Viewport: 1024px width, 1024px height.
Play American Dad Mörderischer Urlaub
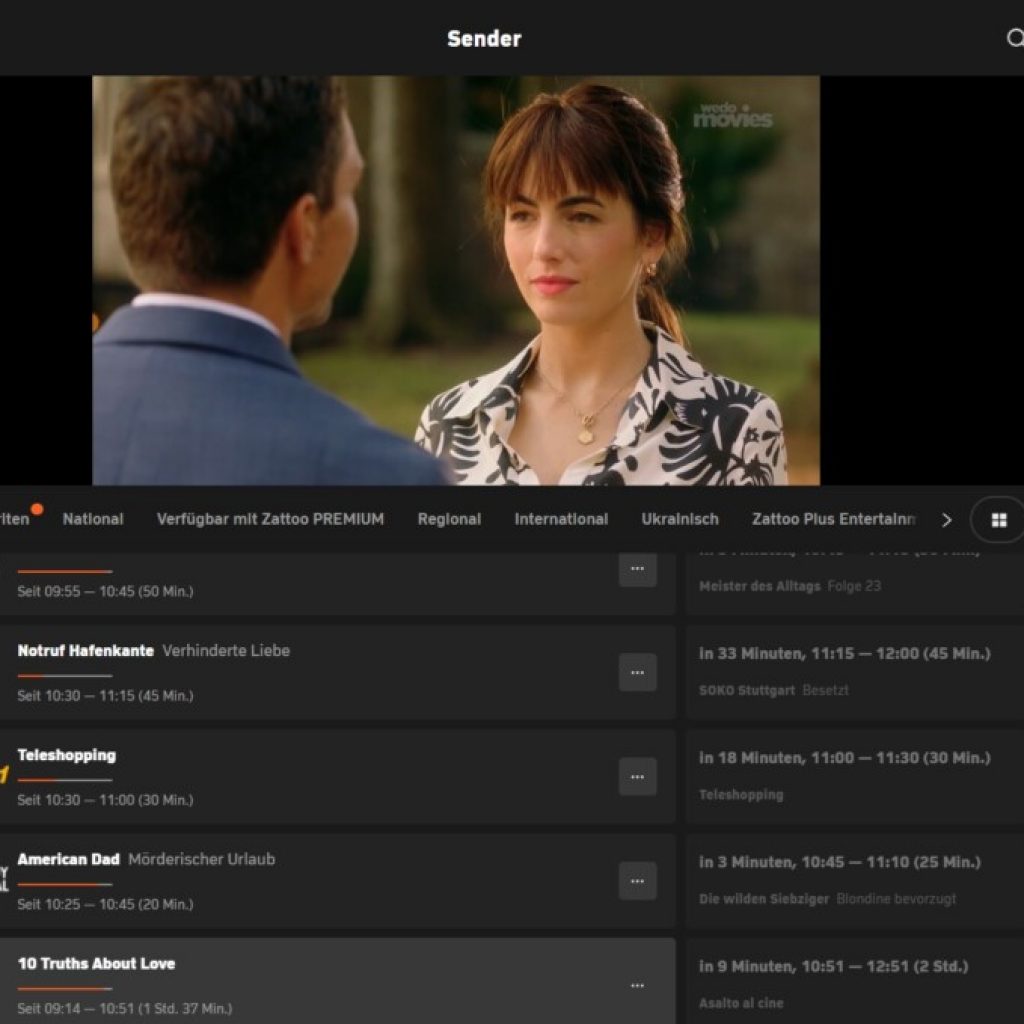tap(337, 882)
